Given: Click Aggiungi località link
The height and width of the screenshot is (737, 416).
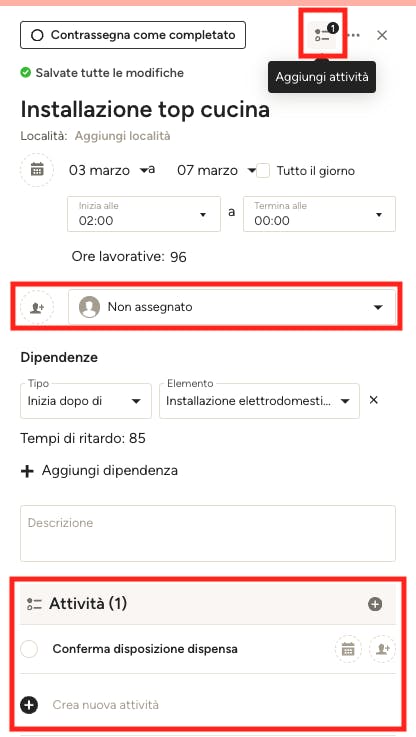Looking at the screenshot, I should pos(123,136).
